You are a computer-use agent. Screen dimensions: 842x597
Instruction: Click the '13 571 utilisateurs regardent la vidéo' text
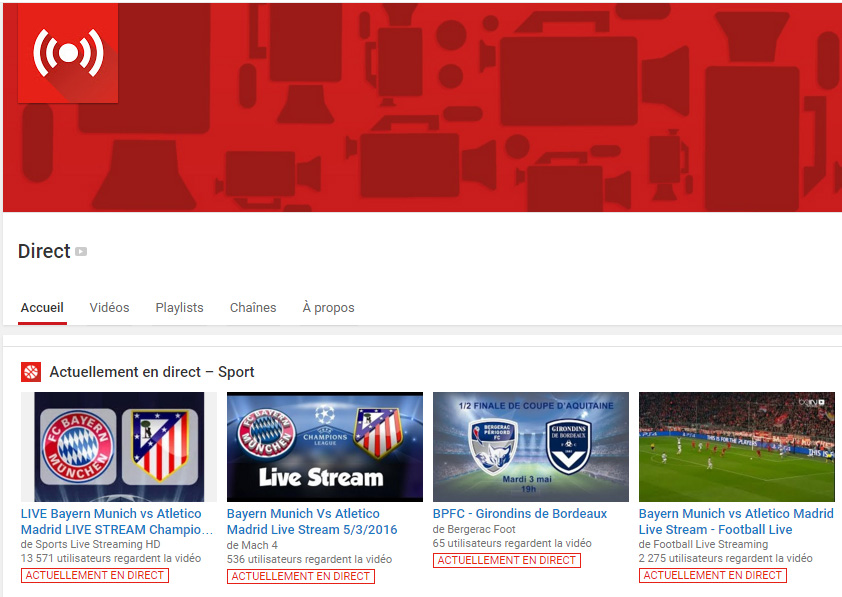(111, 558)
